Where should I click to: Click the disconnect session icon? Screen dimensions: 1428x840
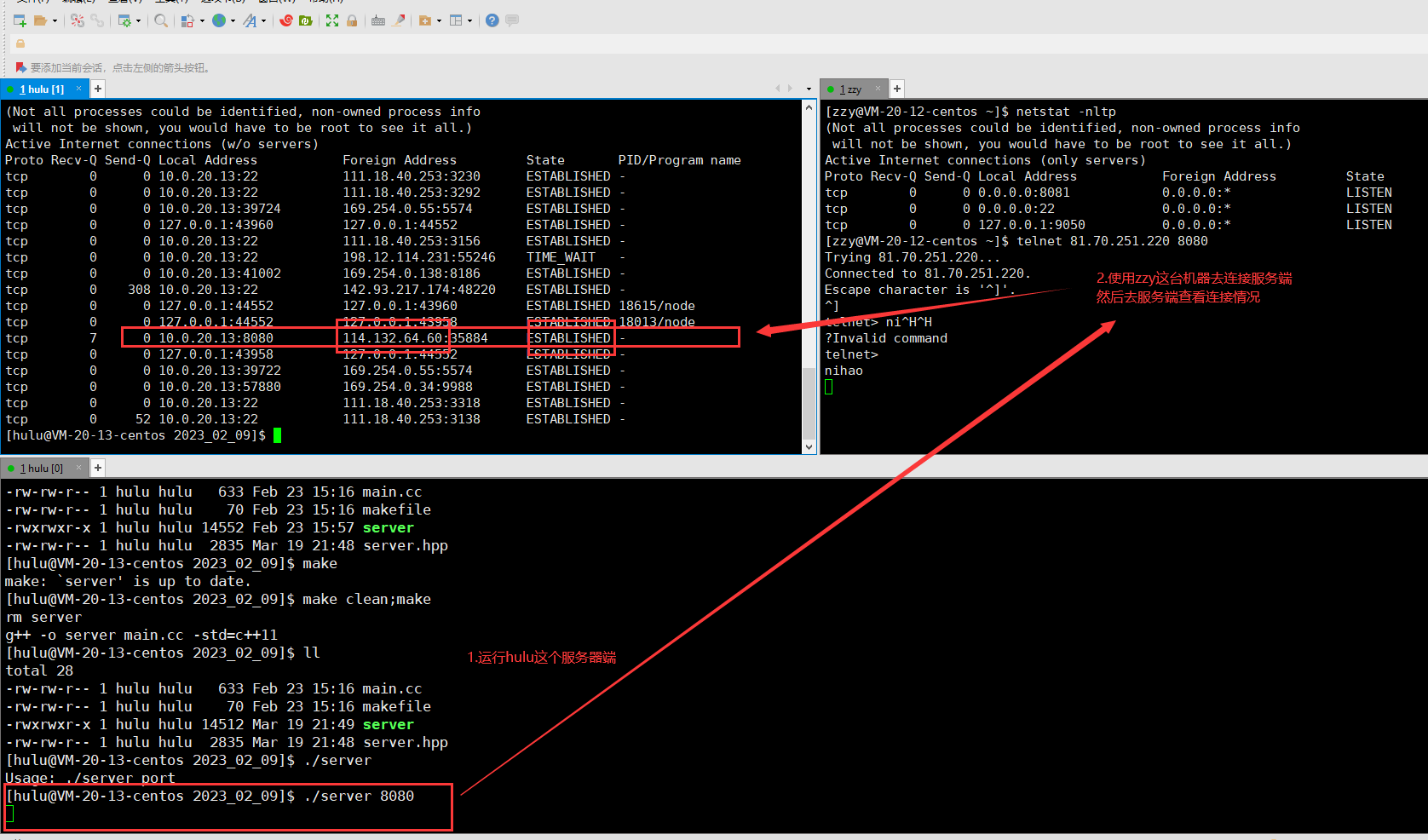tap(78, 20)
